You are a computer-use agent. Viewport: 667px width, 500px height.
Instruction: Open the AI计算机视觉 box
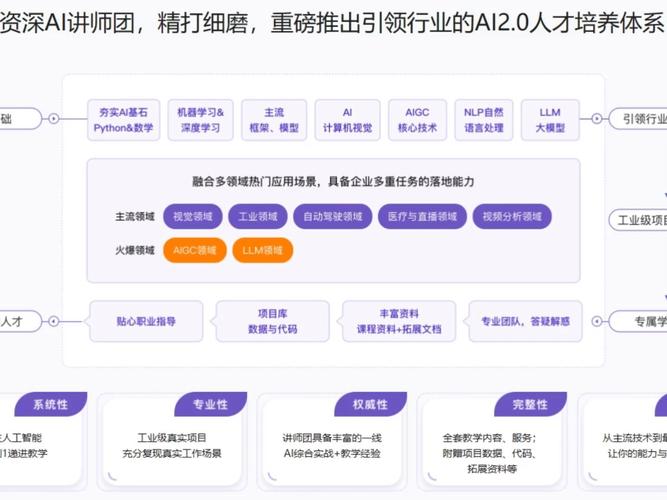tap(348, 120)
